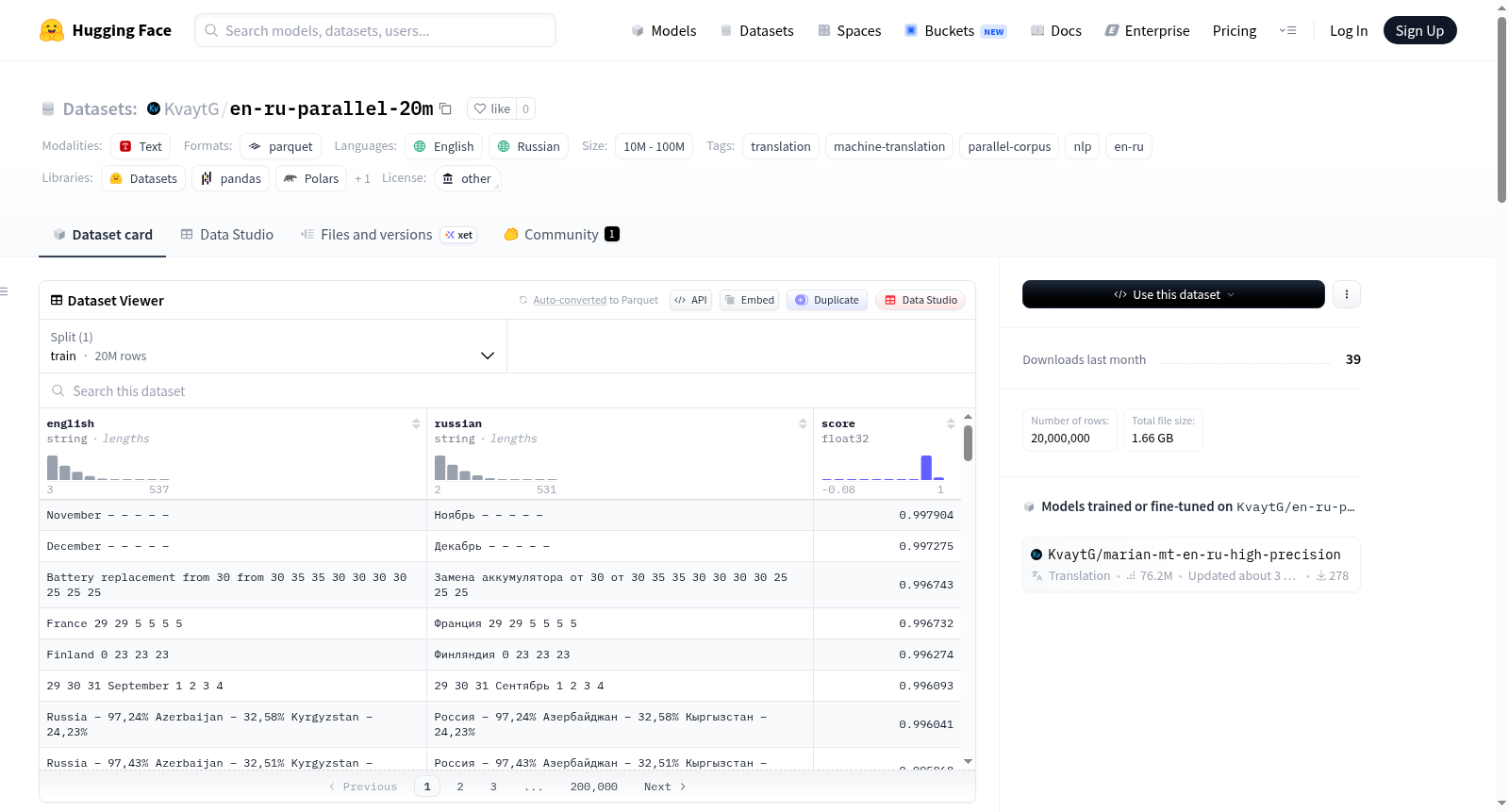Select the Text modality tag
Viewport: 1509px width, 812px height.
(x=141, y=146)
